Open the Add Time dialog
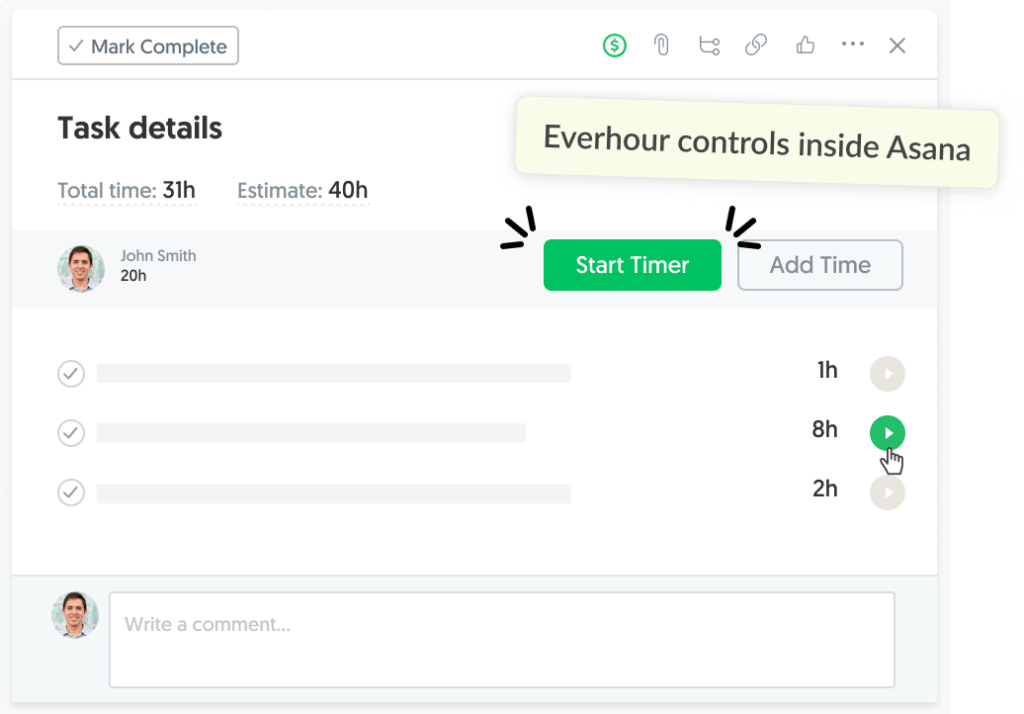This screenshot has height=714, width=1024. click(x=819, y=265)
